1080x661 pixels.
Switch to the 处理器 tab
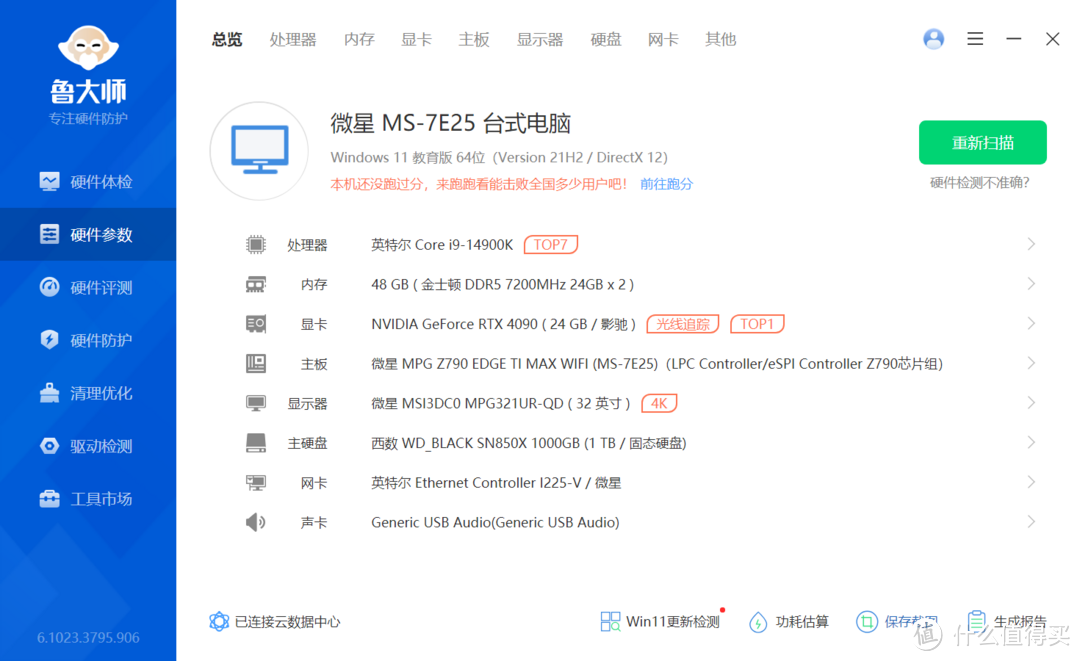pyautogui.click(x=293, y=39)
